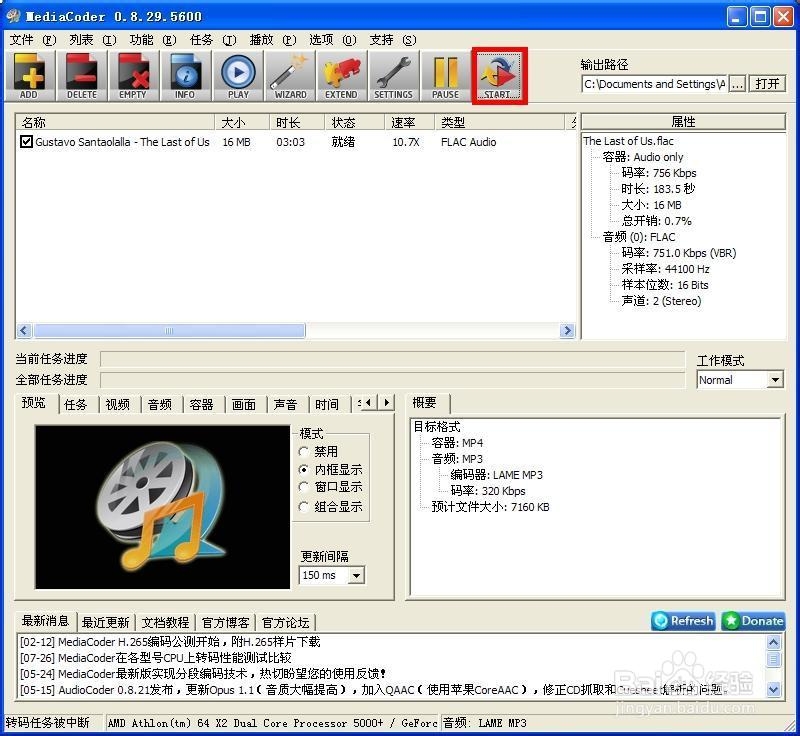Open the 支持 (S) menu
Image resolution: width=800 pixels, height=736 pixels.
point(392,40)
